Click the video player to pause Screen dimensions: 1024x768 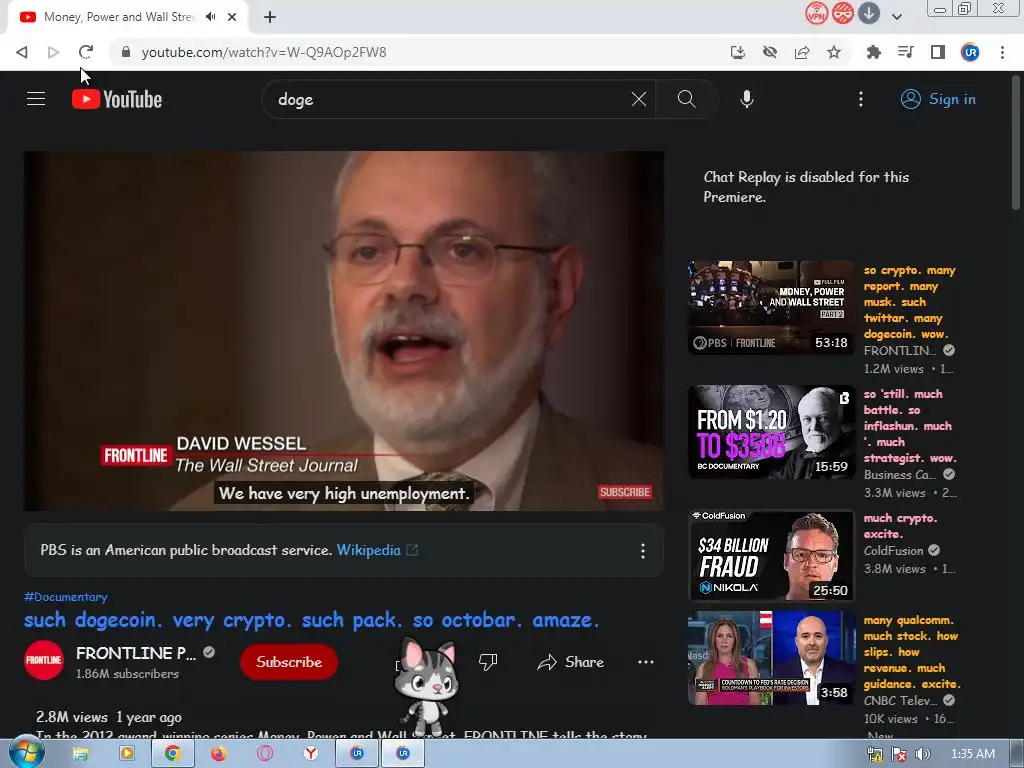tap(344, 330)
